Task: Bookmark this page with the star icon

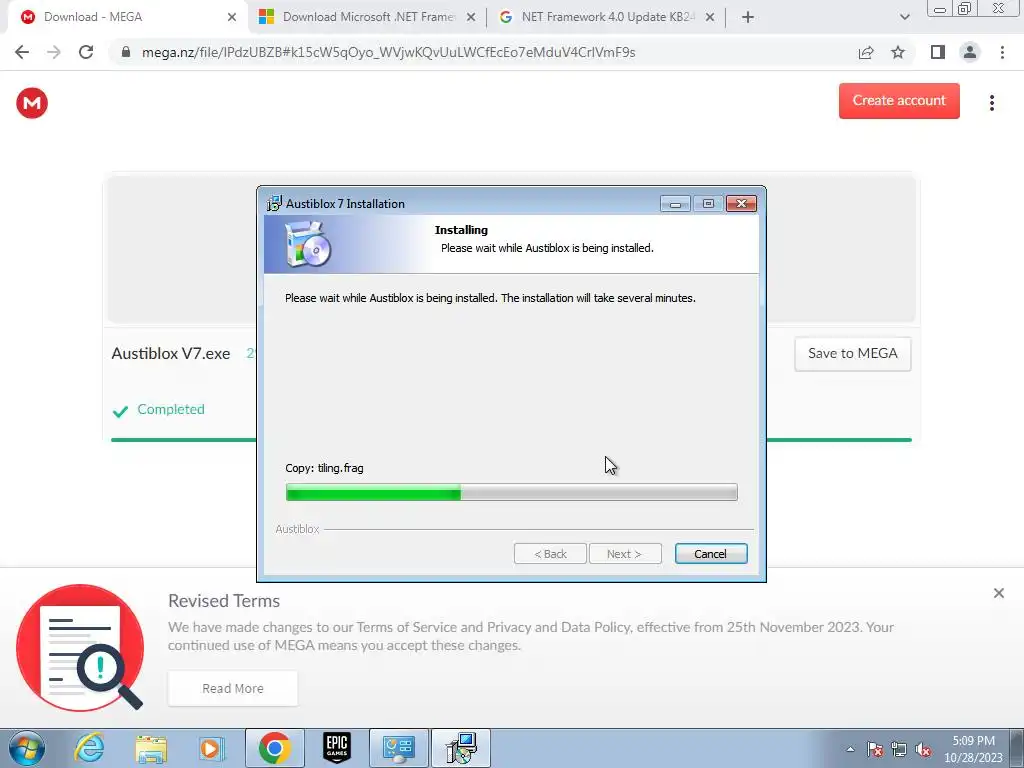Action: [x=898, y=52]
